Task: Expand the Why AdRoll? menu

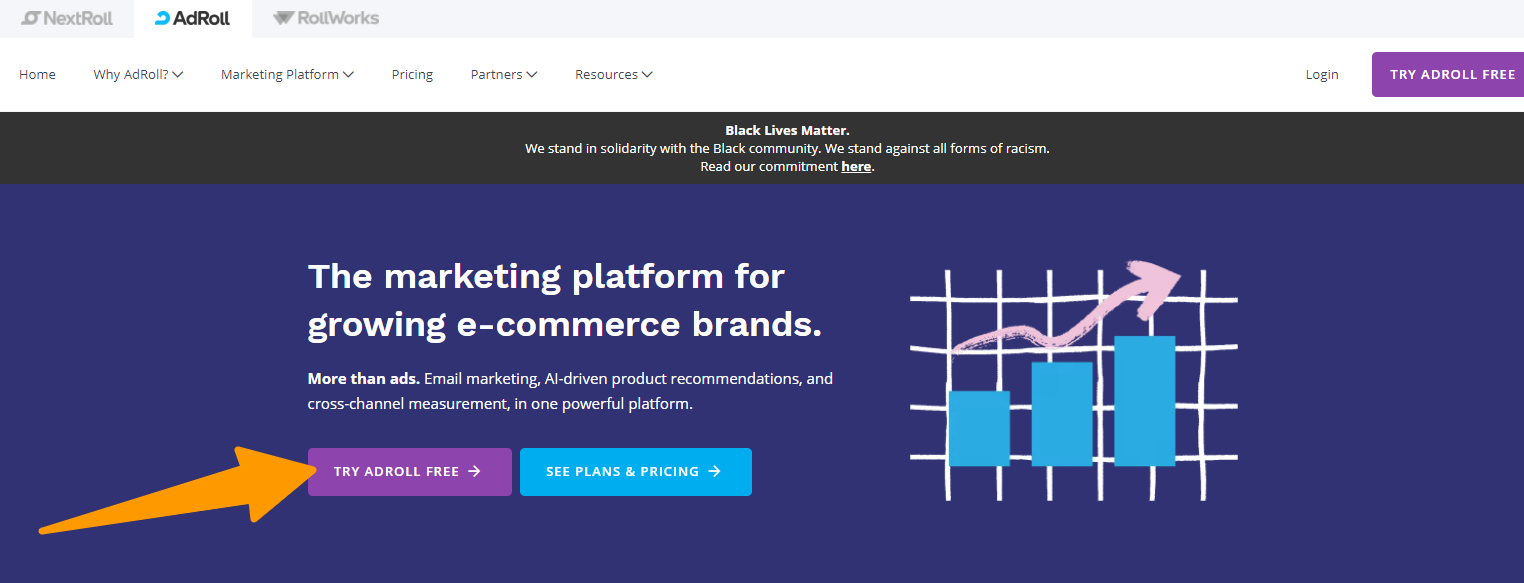Action: click(138, 75)
